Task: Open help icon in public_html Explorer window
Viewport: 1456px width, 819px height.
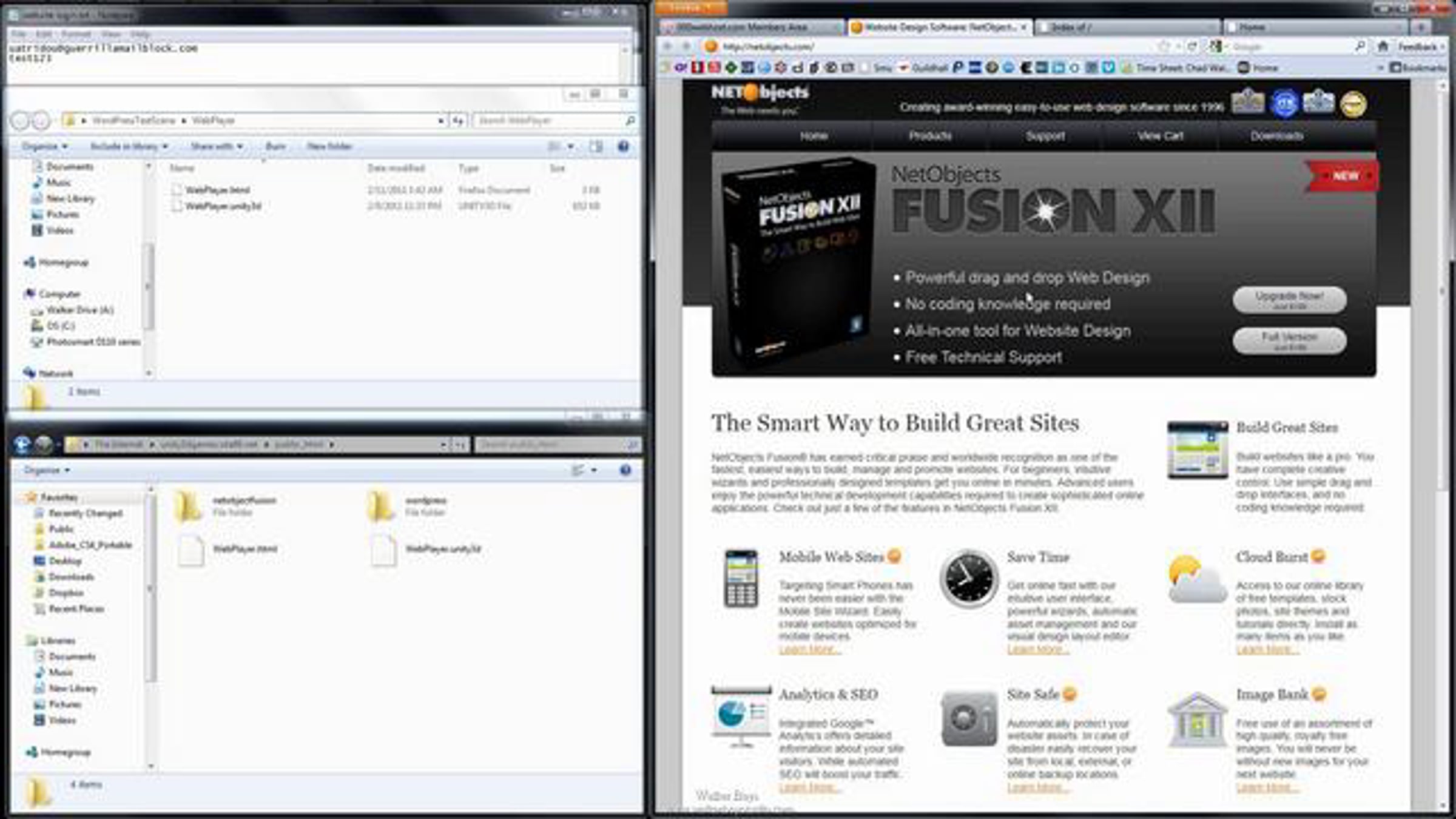Action: (625, 470)
